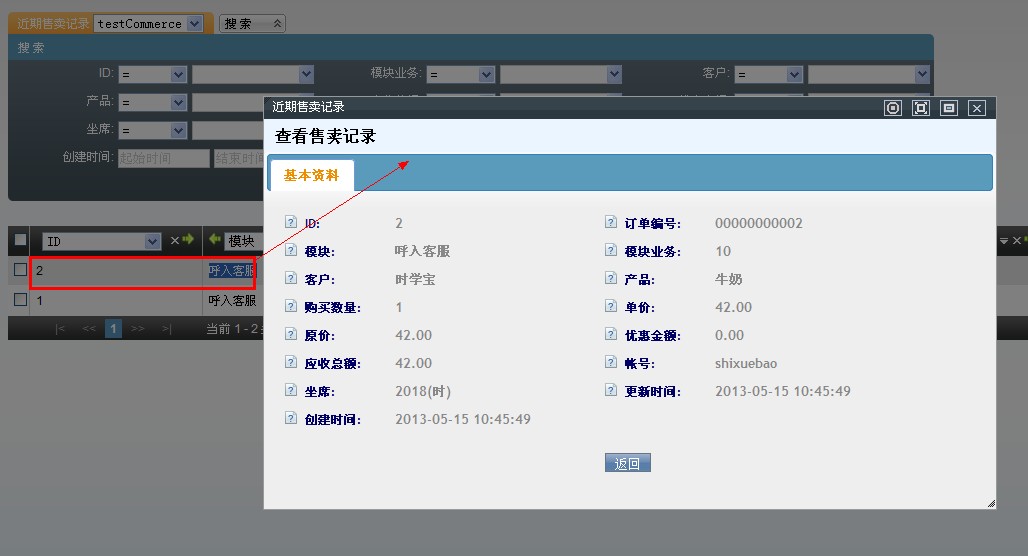Viewport: 1028px width, 556px height.
Task: Click the help icon next to 客户 field
Action: coord(291,279)
